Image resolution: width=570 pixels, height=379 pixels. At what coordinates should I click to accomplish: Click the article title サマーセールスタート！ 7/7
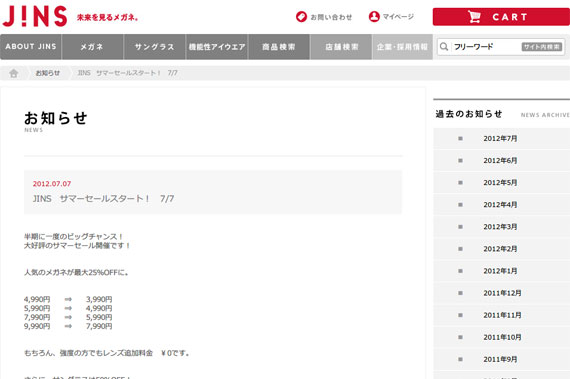[103, 199]
